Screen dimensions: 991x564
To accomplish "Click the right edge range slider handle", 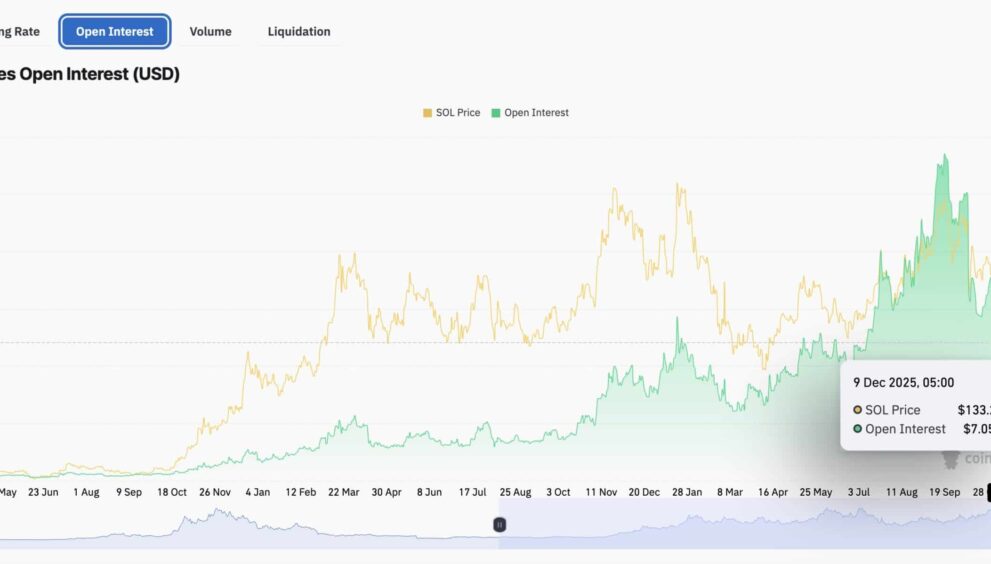I will pyautogui.click(x=988, y=492).
